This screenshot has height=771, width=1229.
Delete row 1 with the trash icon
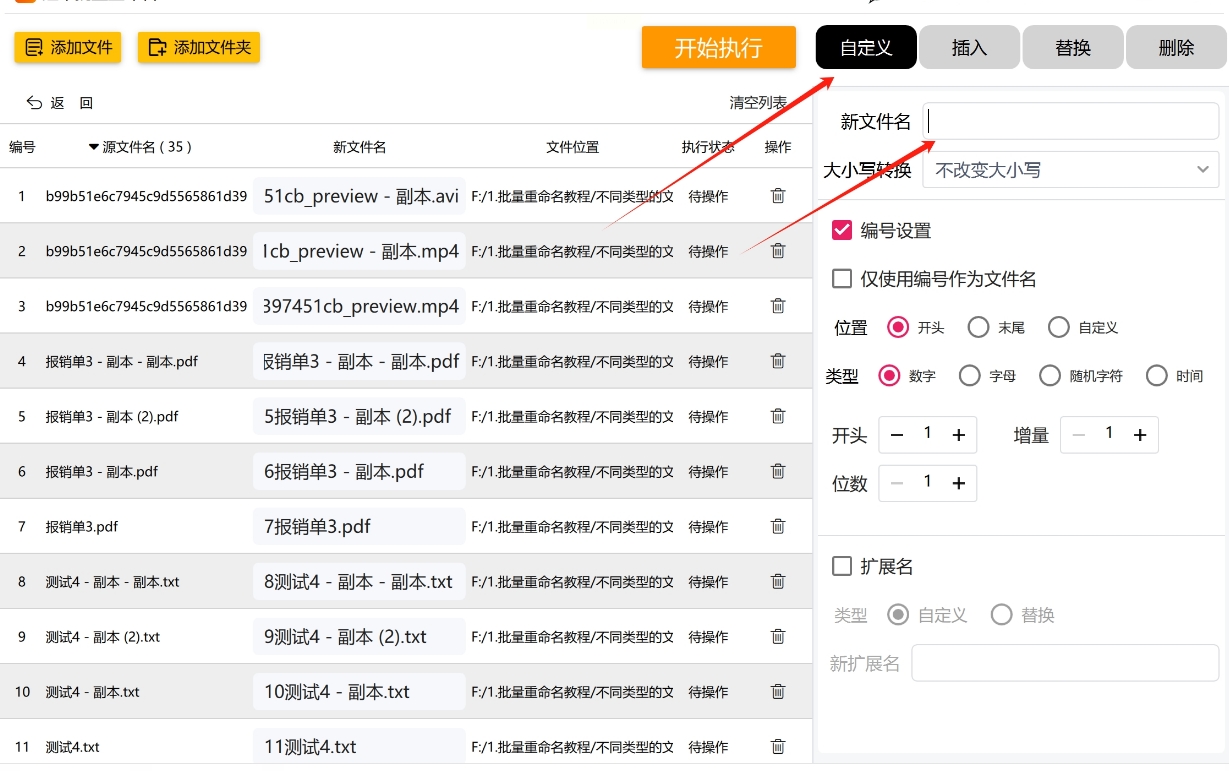pyautogui.click(x=777, y=196)
